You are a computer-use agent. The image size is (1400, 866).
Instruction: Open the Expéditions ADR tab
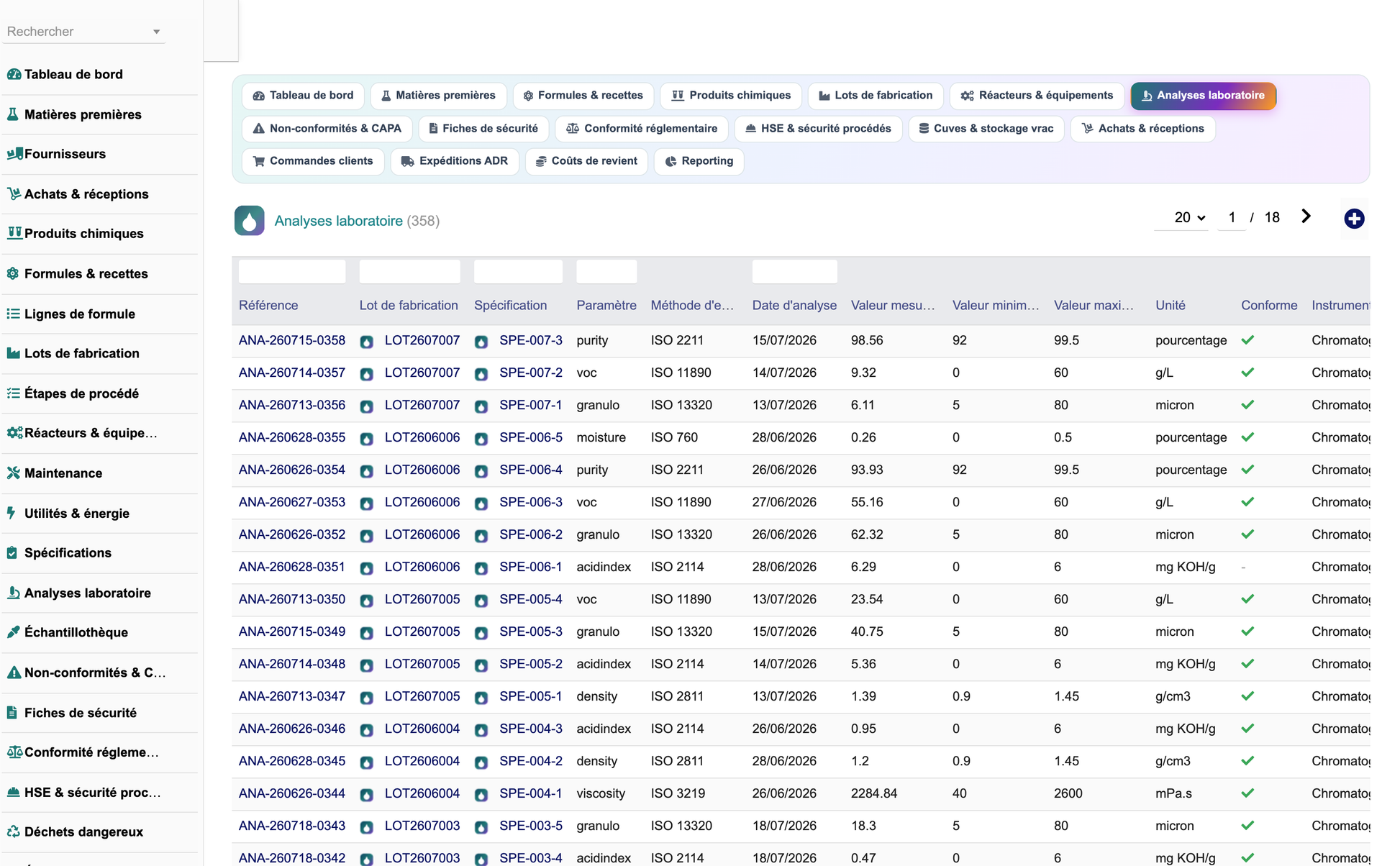coord(455,161)
